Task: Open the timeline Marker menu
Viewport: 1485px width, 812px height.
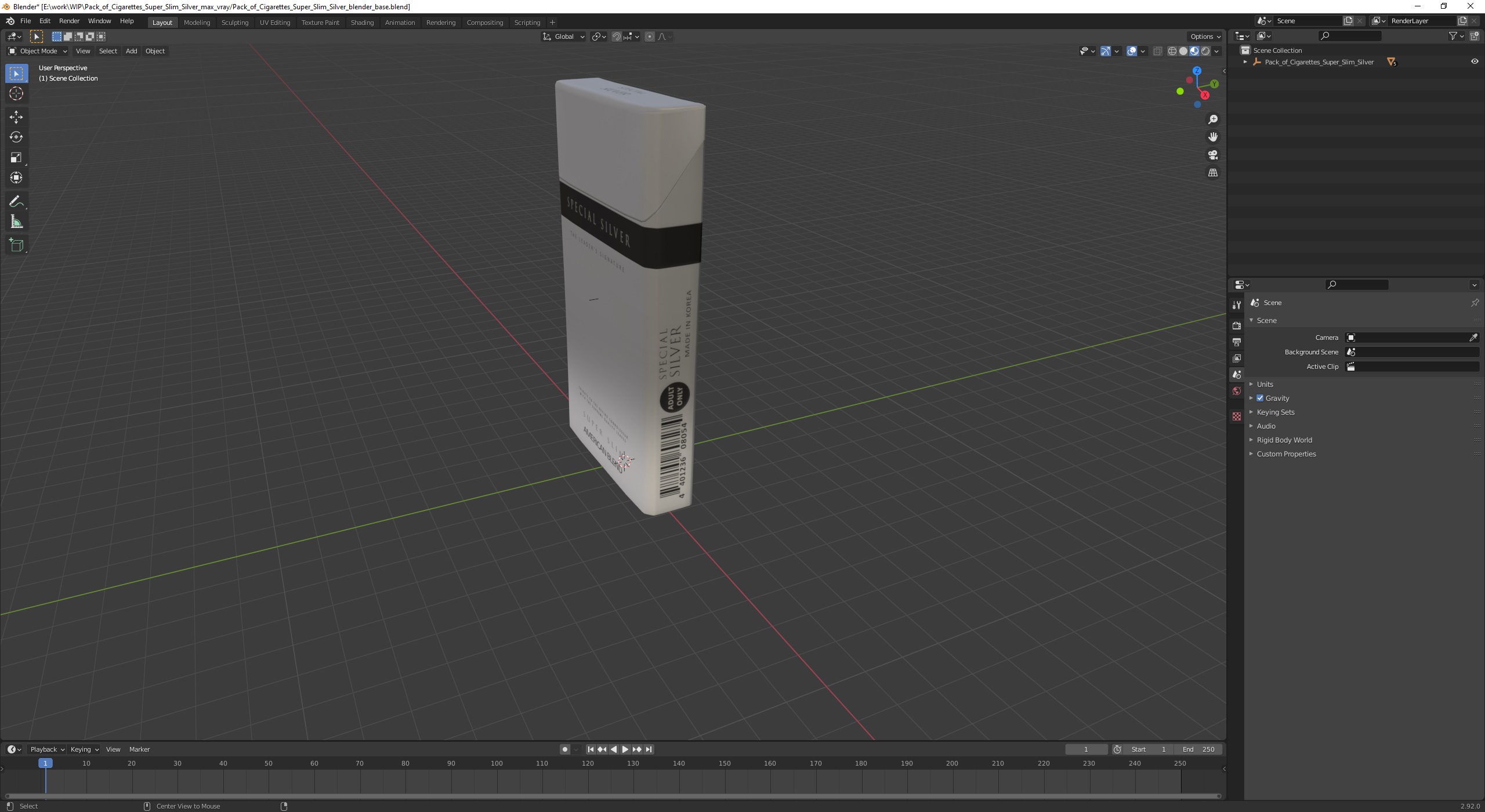Action: tap(139, 749)
